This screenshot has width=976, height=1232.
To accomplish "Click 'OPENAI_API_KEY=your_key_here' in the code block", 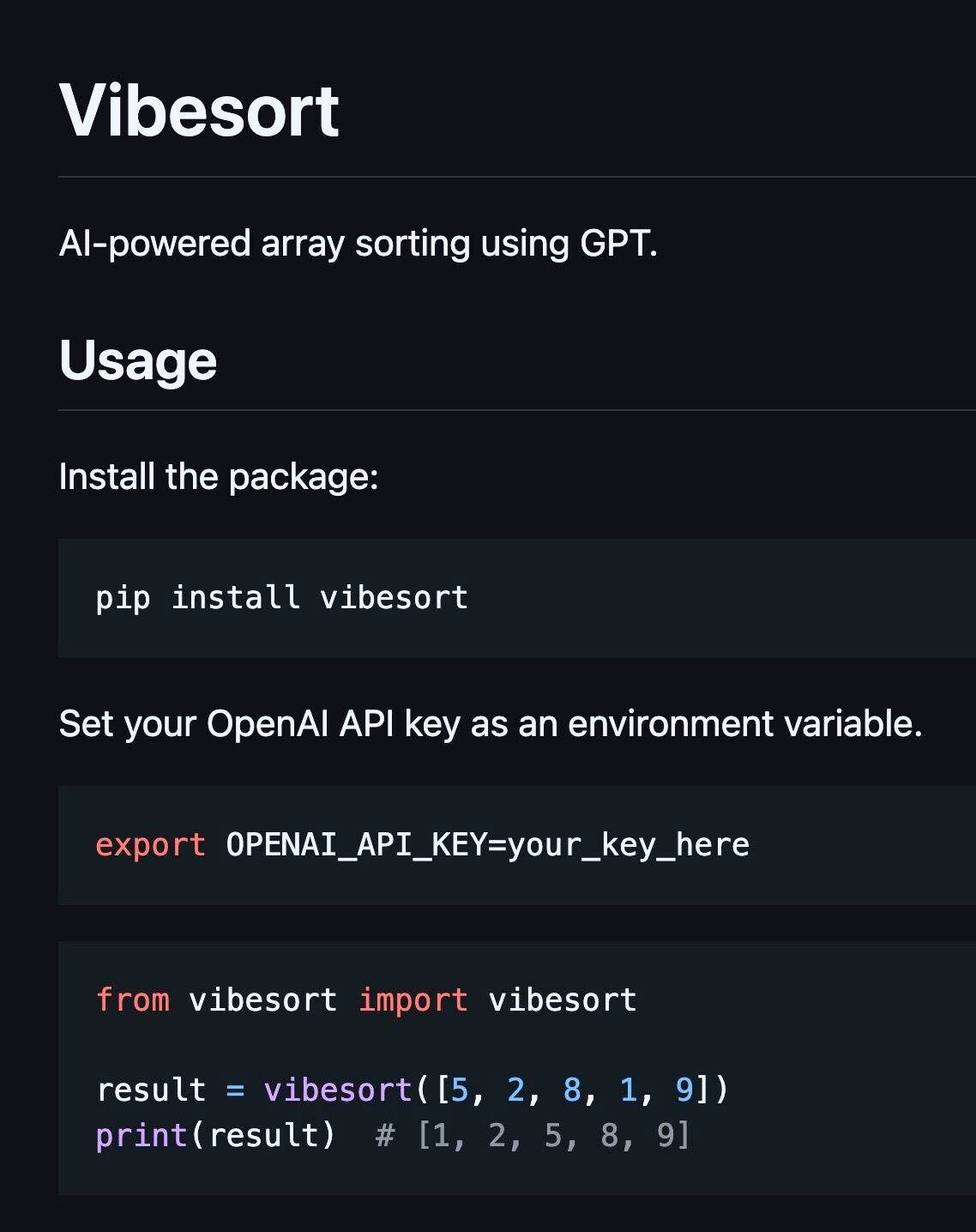I will click(x=488, y=845).
